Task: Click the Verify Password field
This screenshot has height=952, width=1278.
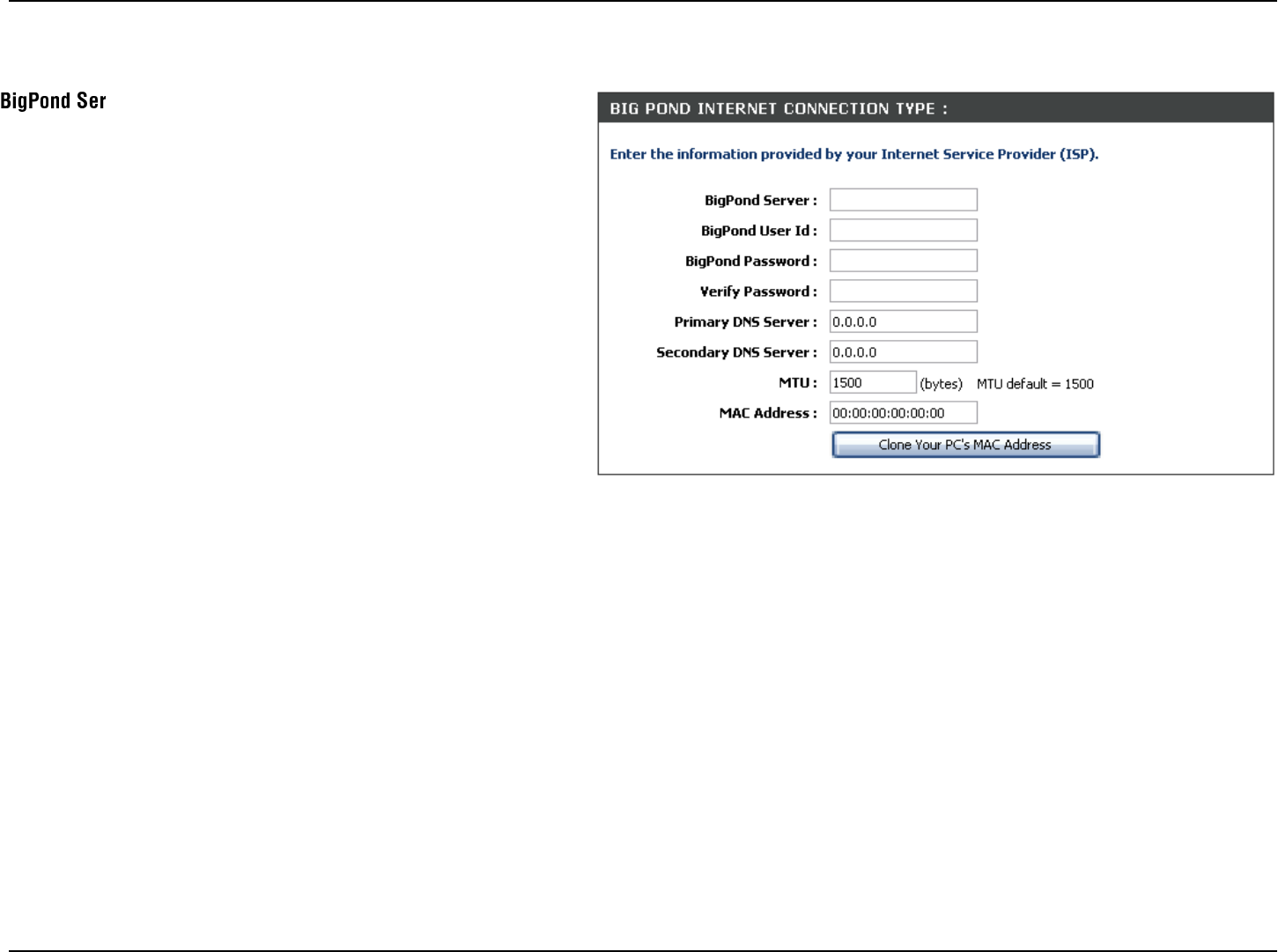Action: tap(904, 292)
